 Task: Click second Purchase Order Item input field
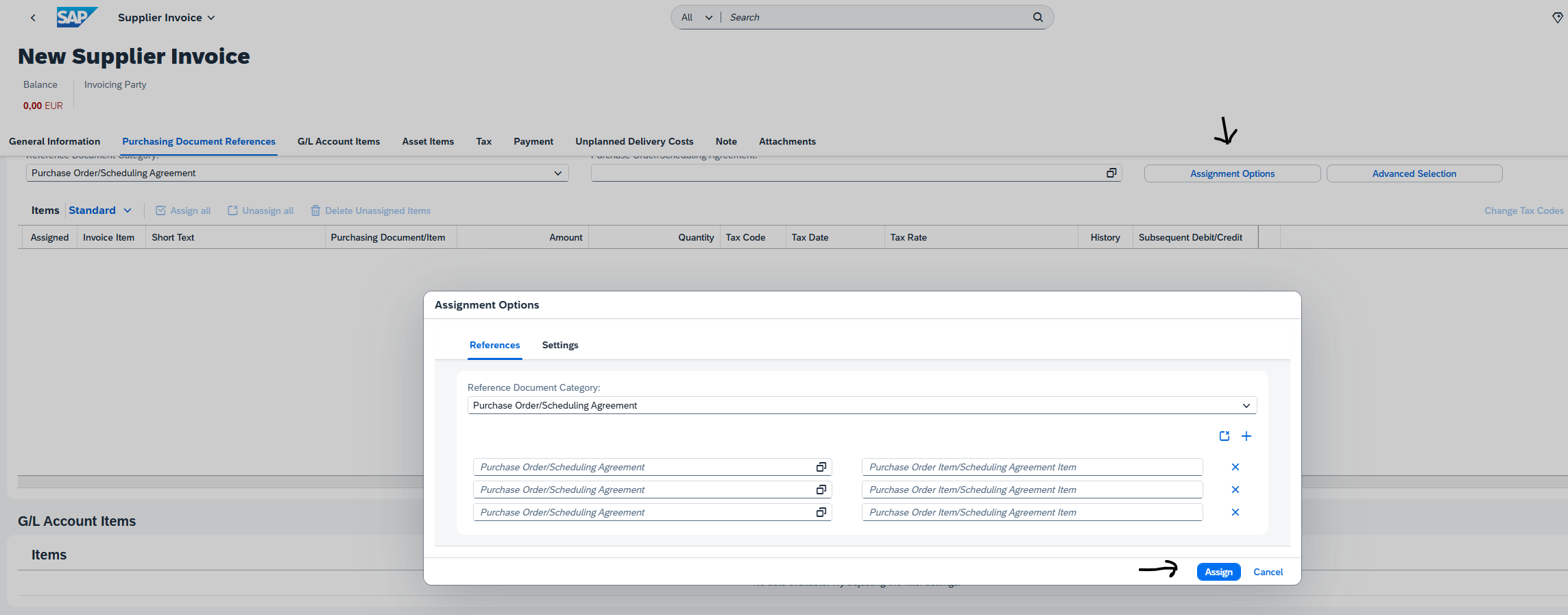click(x=1032, y=490)
